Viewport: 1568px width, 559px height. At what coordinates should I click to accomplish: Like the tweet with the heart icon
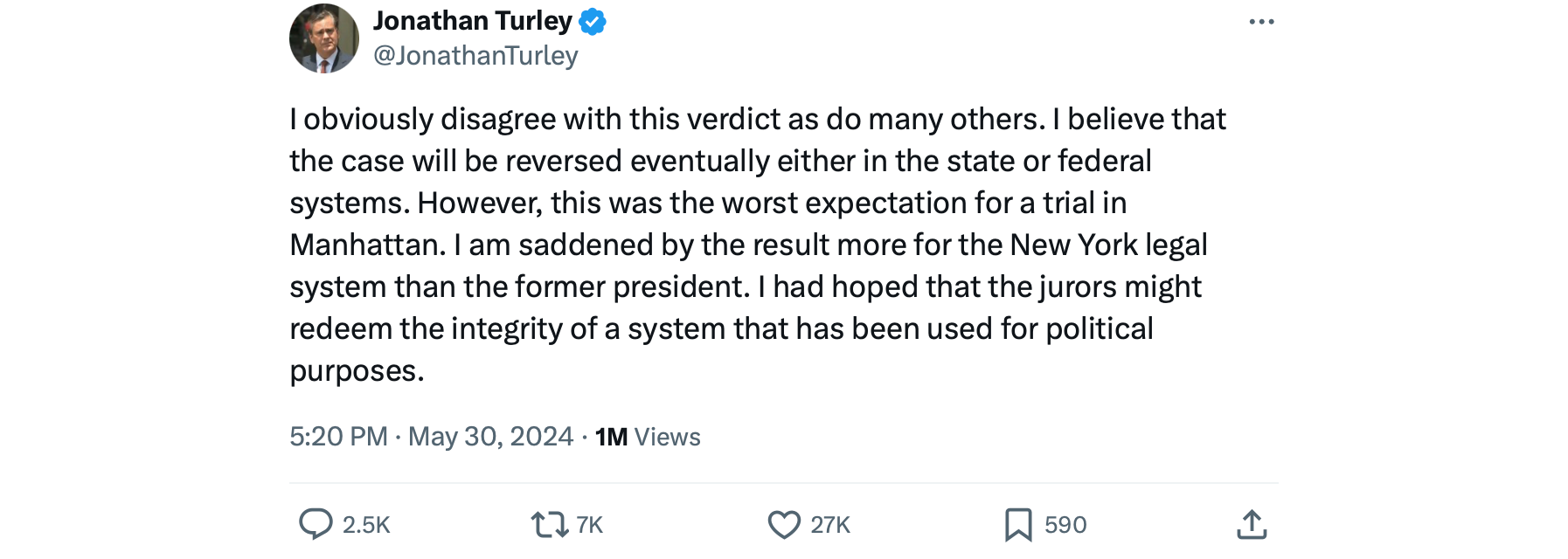[784, 524]
